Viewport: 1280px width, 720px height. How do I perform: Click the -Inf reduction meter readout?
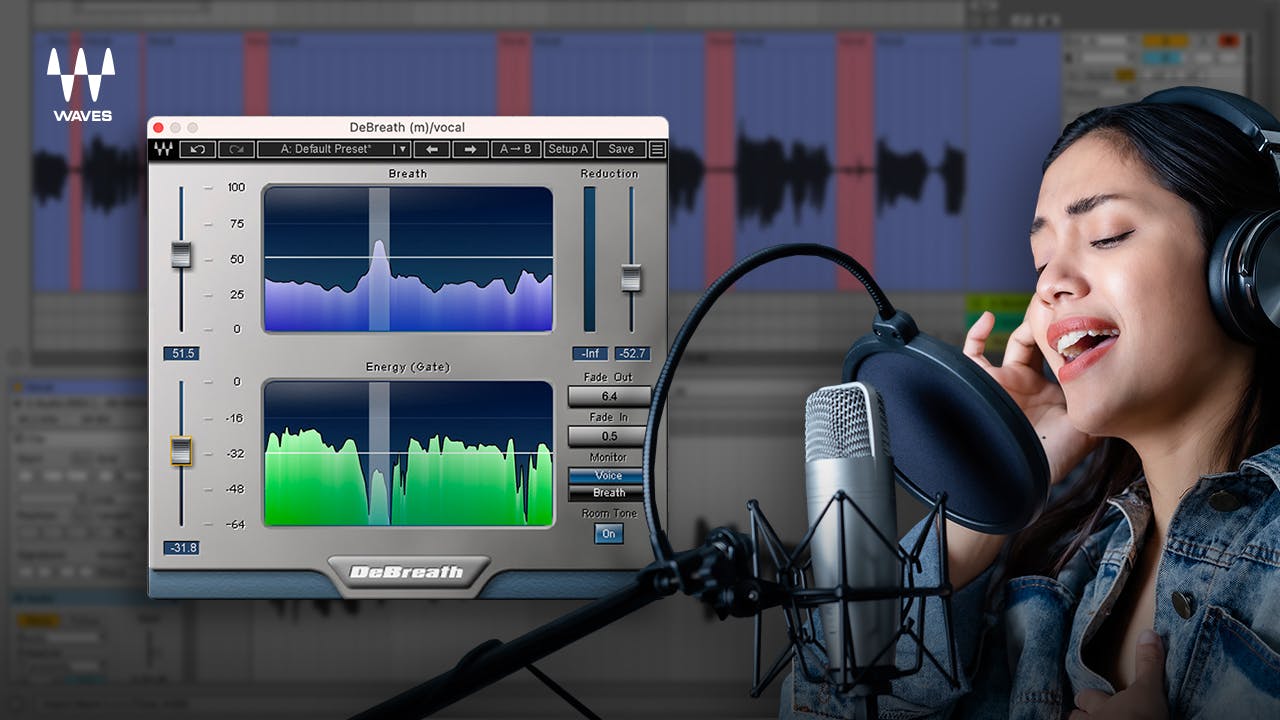pos(590,354)
